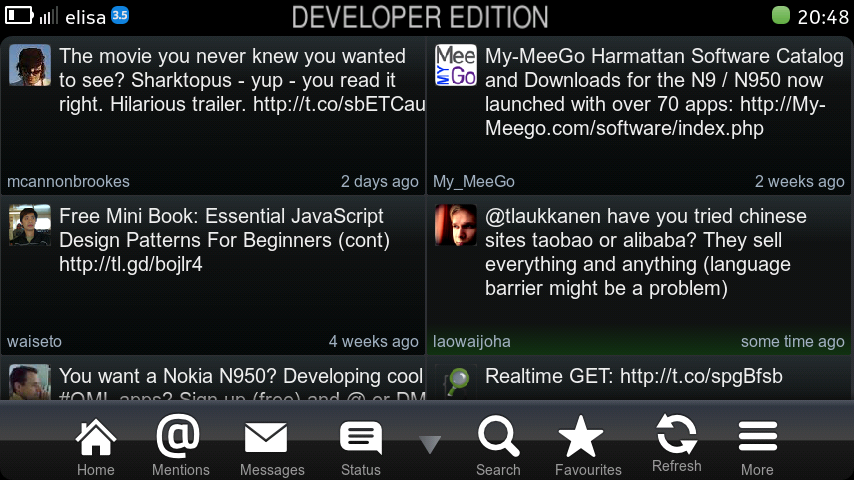Open Mentions with the @ icon

(178, 435)
